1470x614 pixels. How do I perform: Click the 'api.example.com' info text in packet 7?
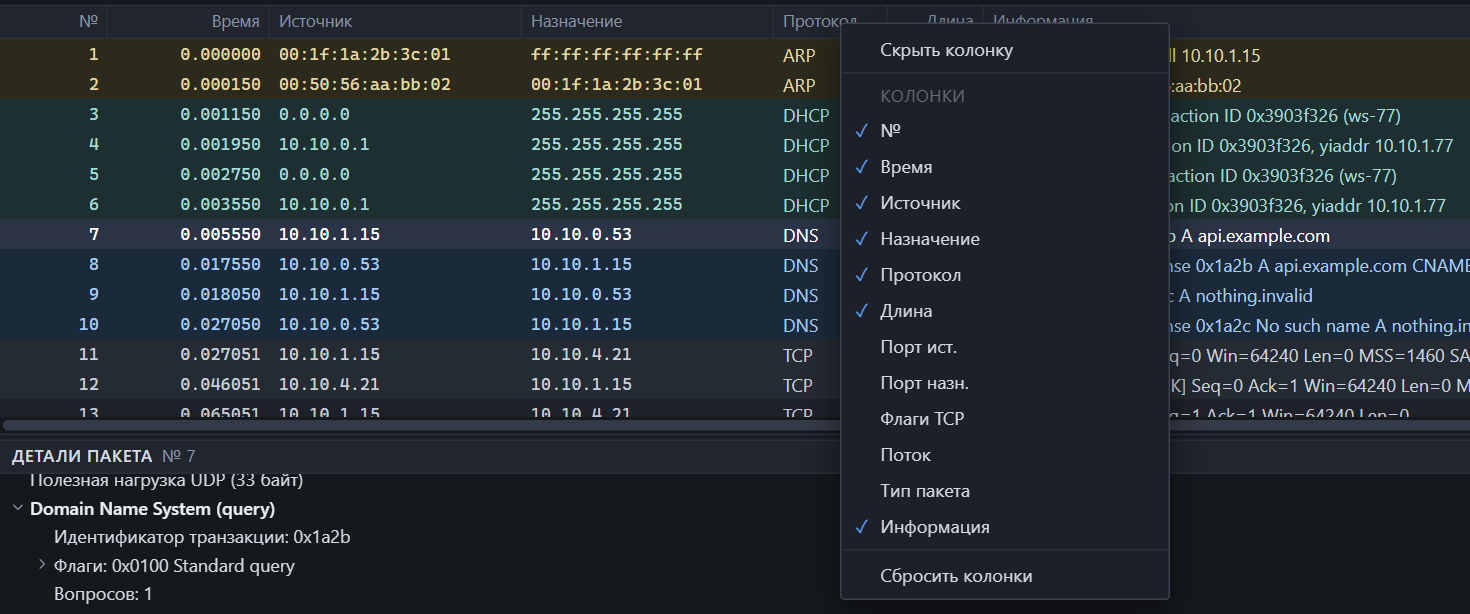pos(1264,236)
